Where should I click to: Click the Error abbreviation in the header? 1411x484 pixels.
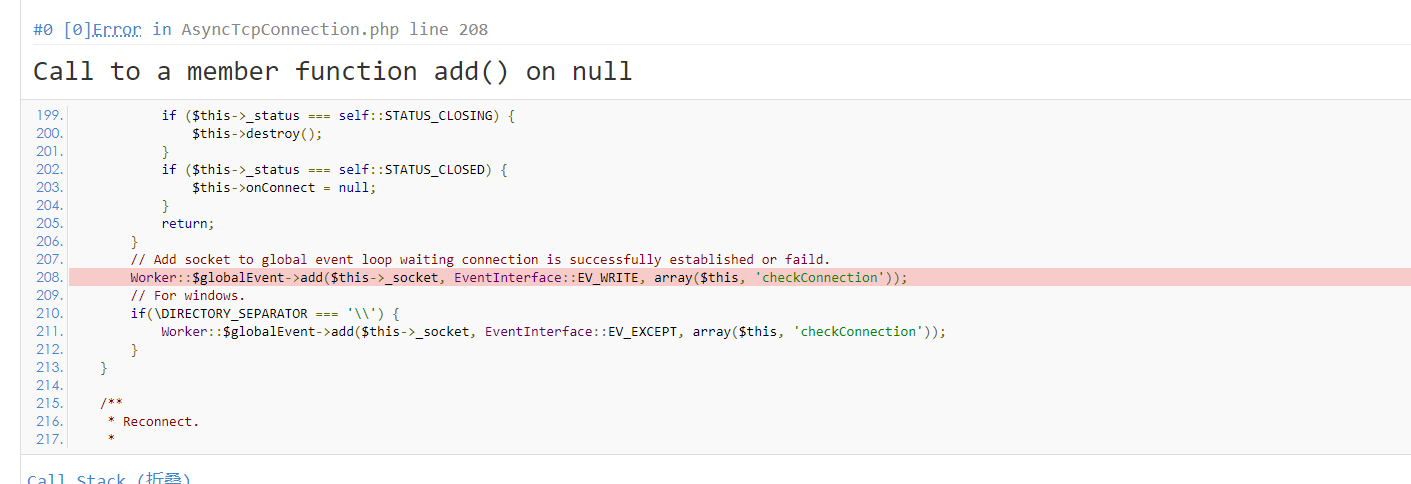(x=117, y=29)
